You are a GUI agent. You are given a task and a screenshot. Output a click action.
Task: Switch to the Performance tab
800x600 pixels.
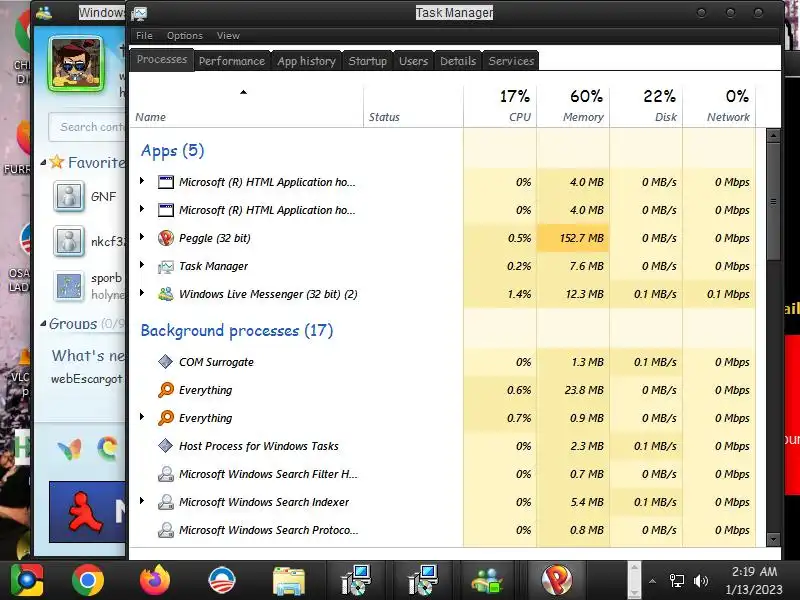point(232,61)
